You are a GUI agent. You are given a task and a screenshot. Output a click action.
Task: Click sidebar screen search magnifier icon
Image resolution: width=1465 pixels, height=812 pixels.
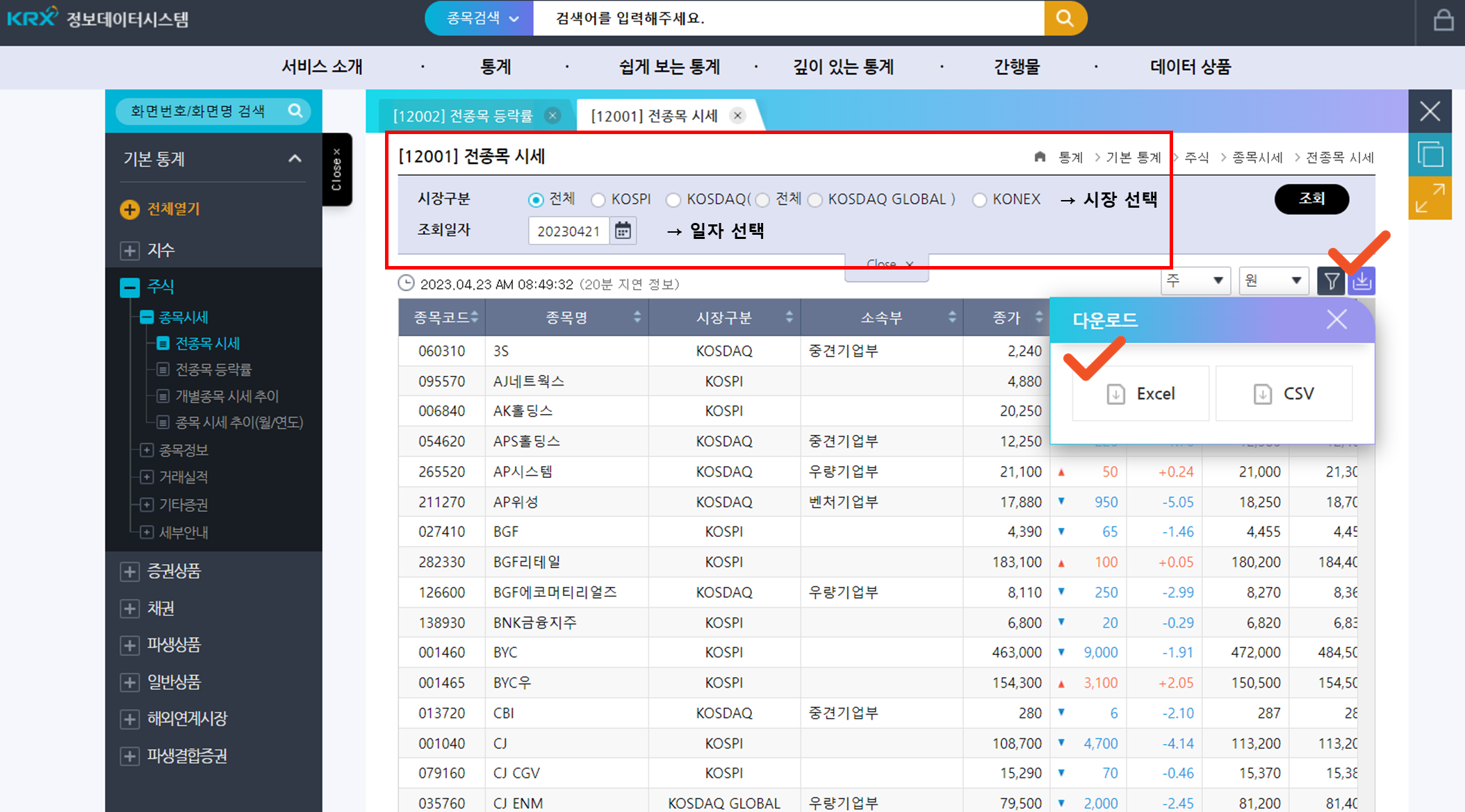pyautogui.click(x=295, y=110)
